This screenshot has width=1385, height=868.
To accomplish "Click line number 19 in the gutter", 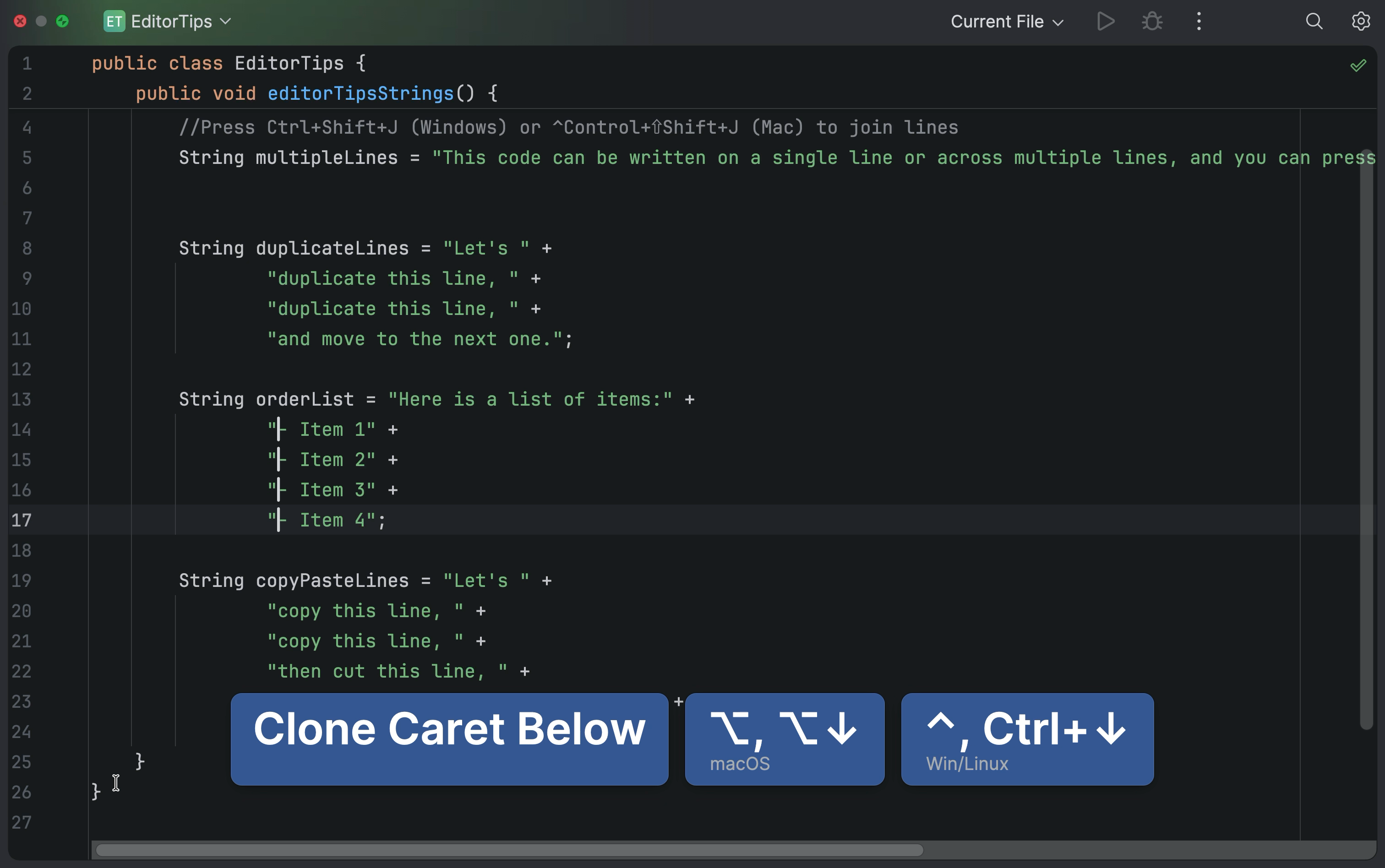I will click(21, 581).
